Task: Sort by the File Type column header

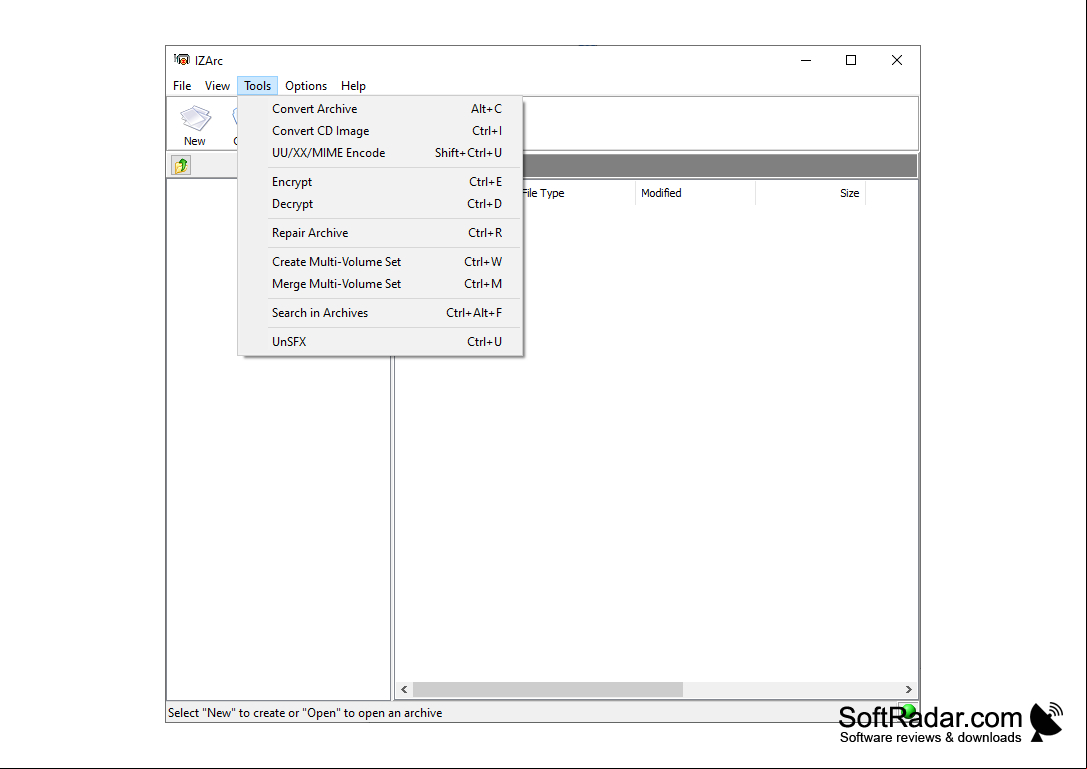Action: pos(579,193)
